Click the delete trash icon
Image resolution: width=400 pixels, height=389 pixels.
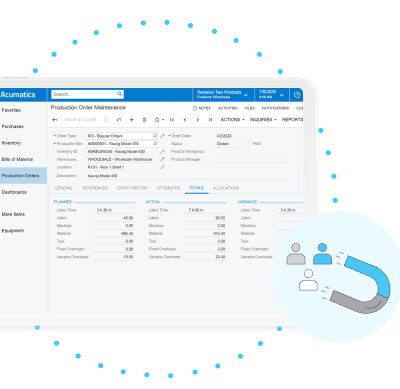(144, 120)
